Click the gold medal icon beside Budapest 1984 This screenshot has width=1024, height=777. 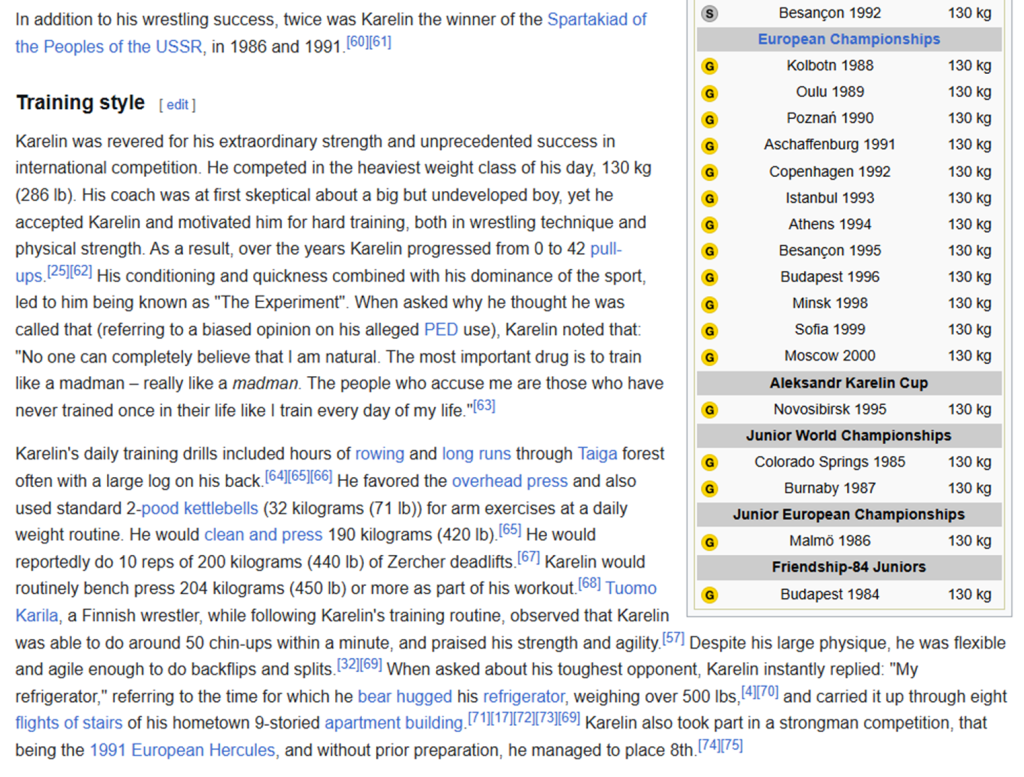pos(710,594)
